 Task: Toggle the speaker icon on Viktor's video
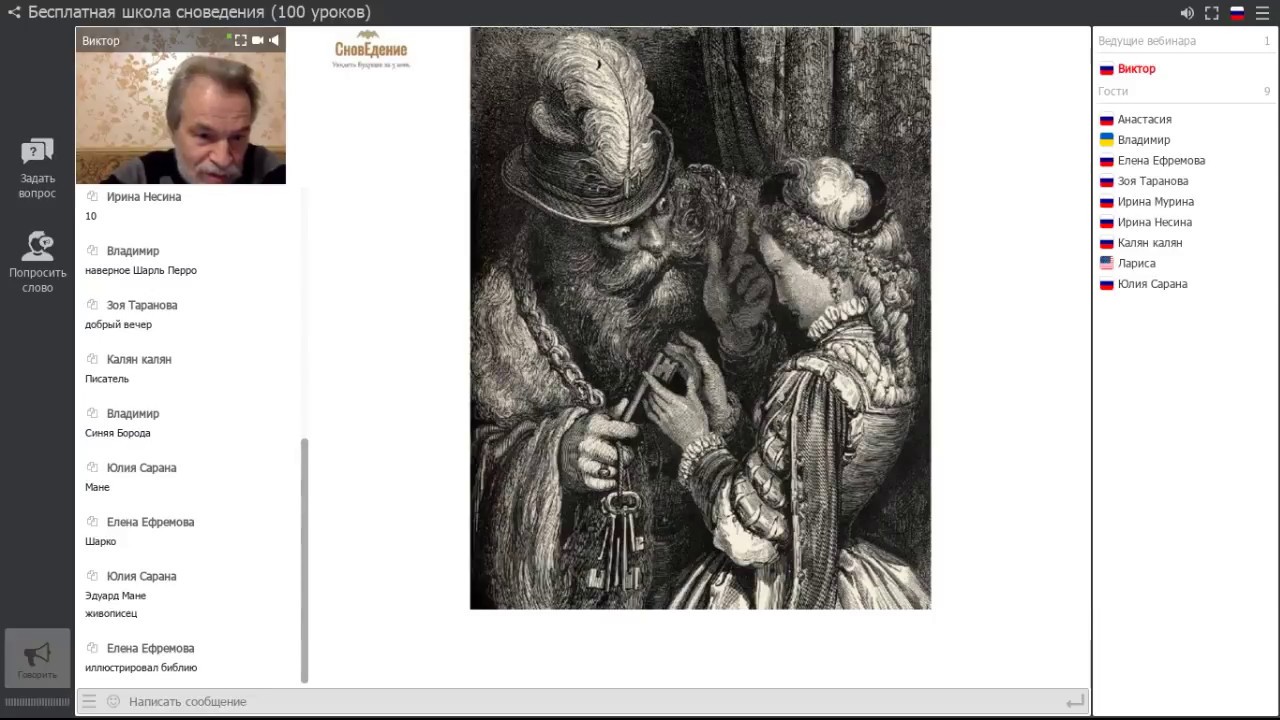click(x=274, y=40)
